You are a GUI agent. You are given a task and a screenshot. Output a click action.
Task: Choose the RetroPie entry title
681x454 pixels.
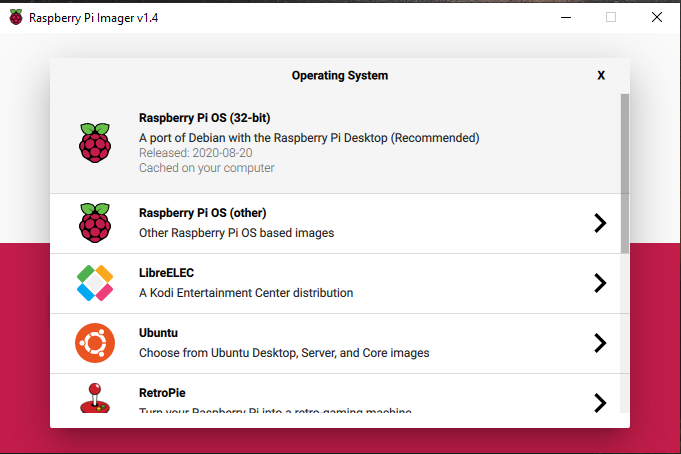click(x=162, y=393)
